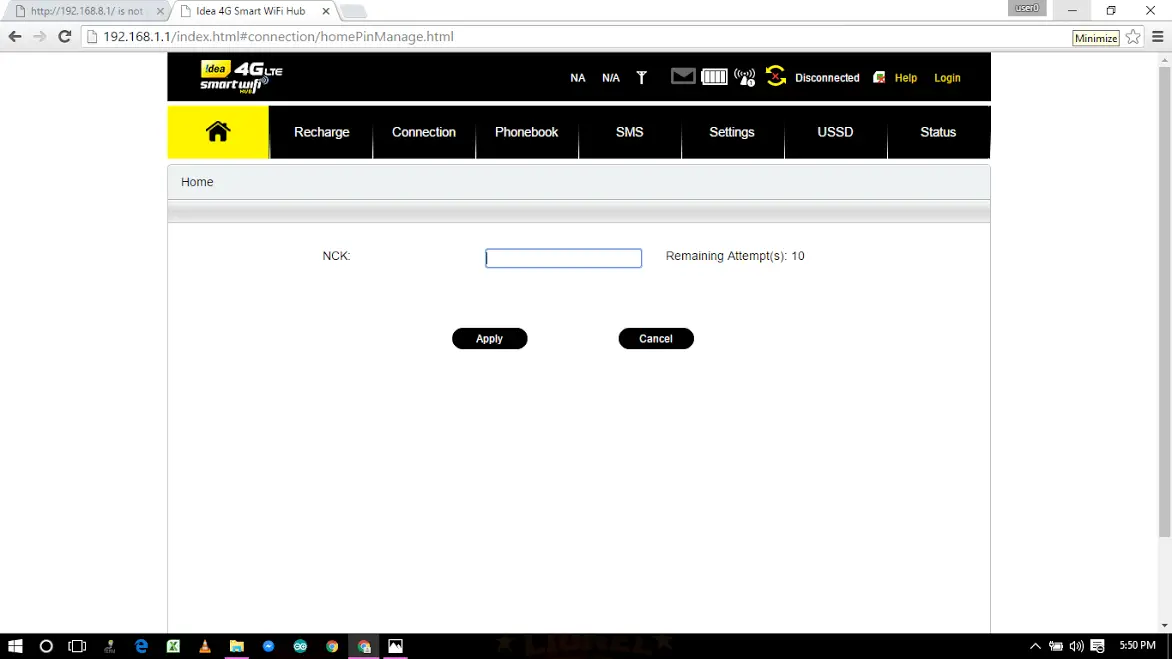Open the Help link
Screen dimensions: 1172x659
pos(905,78)
